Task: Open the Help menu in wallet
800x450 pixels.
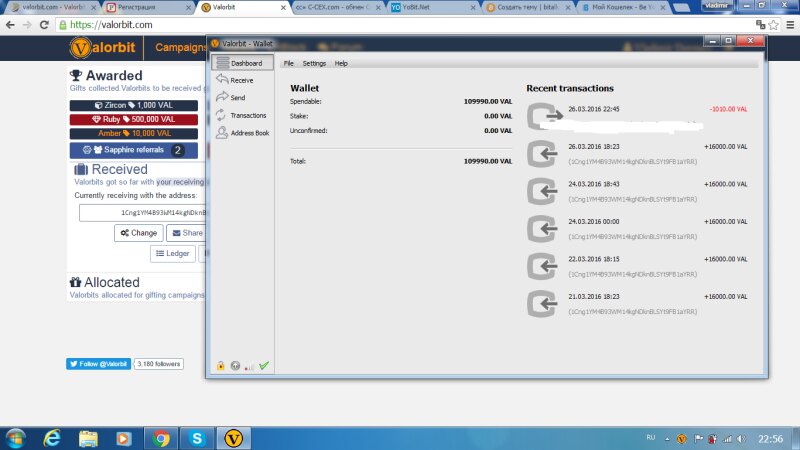Action: (341, 63)
